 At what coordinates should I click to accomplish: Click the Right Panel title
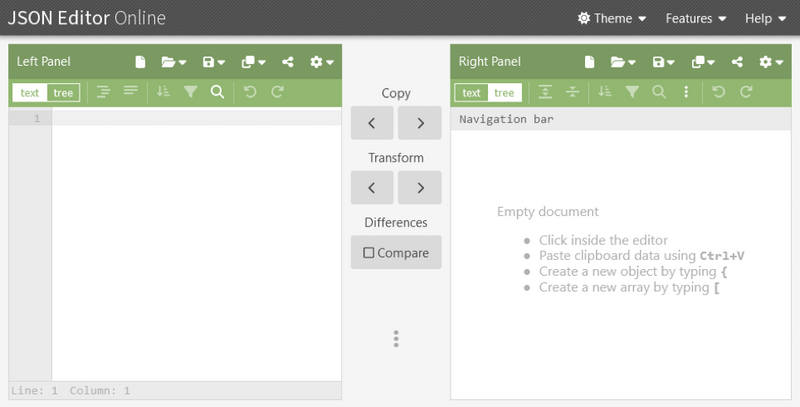click(490, 62)
